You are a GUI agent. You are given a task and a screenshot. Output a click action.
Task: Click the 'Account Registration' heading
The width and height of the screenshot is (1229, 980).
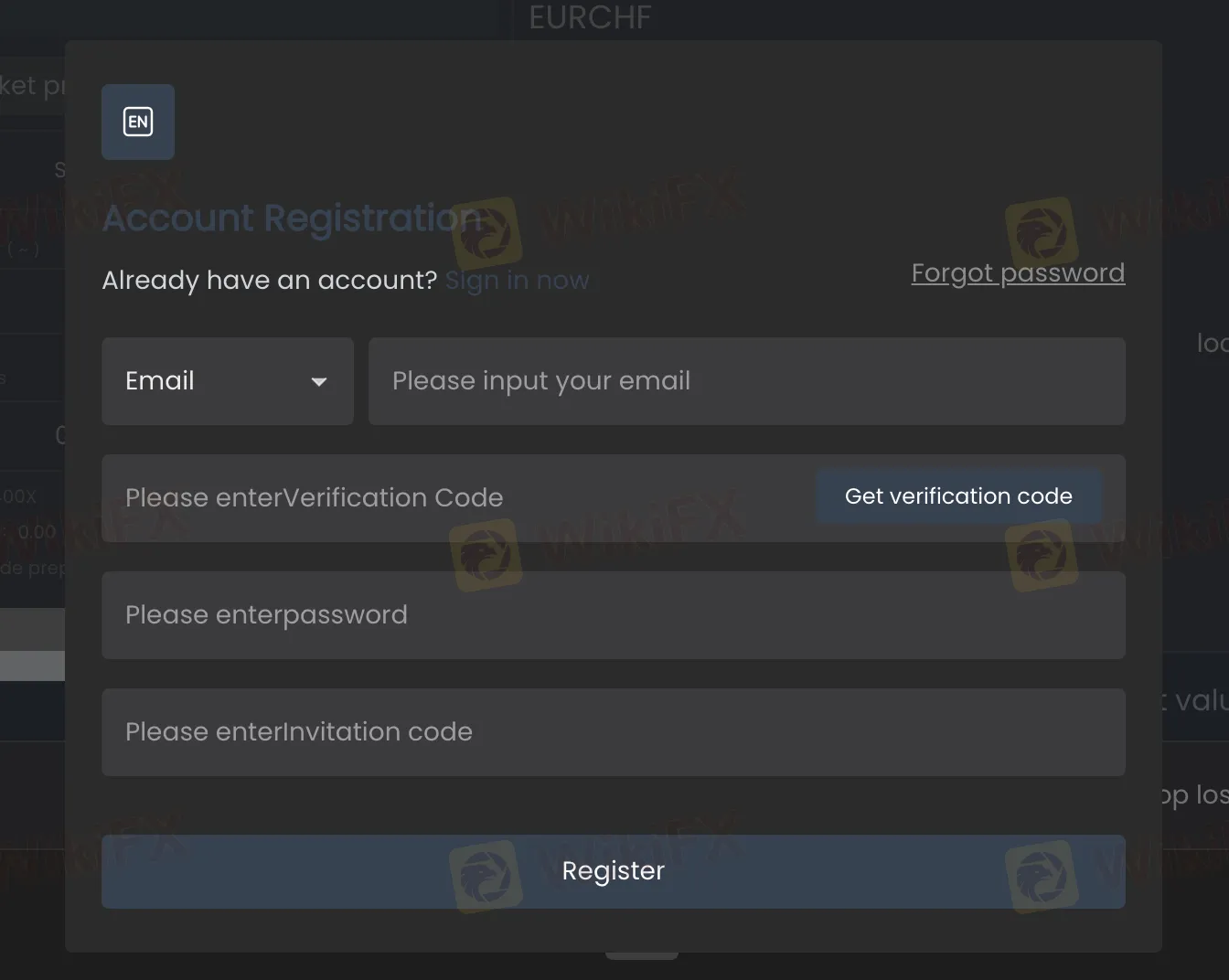(292, 218)
